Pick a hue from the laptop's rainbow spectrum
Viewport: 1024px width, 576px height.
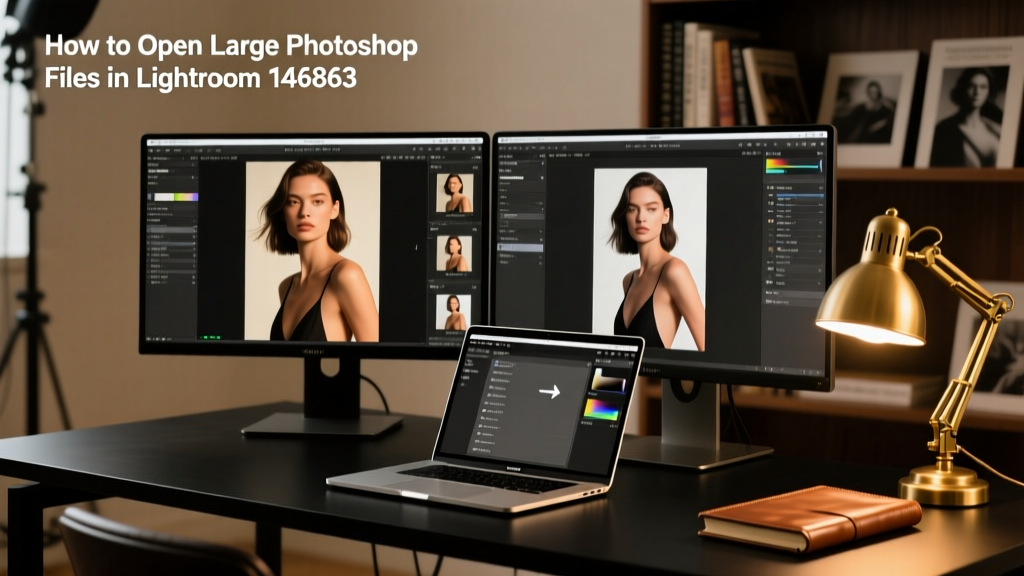(601, 409)
